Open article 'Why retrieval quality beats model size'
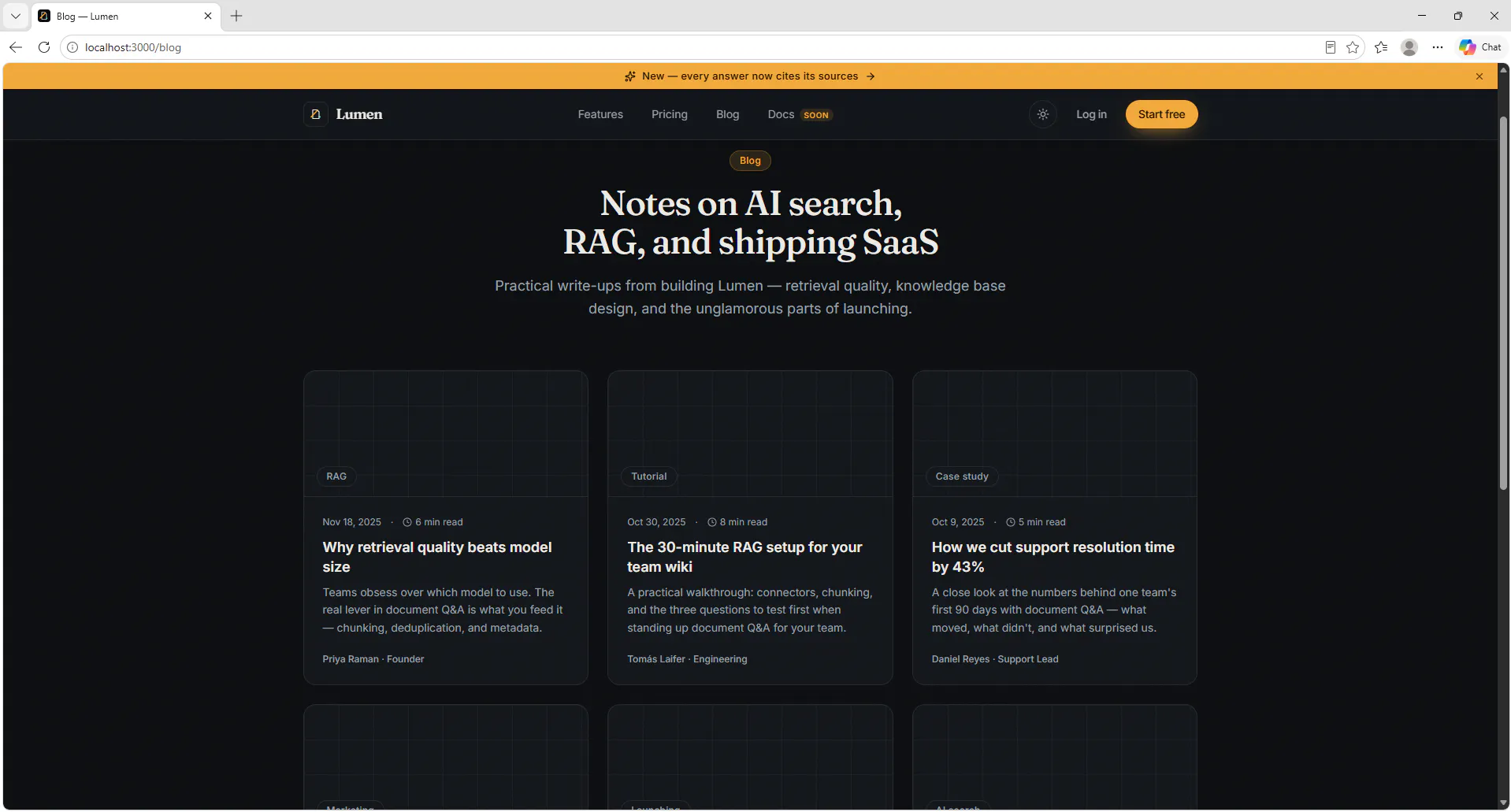Screen dimensions: 1511x812 [437, 557]
